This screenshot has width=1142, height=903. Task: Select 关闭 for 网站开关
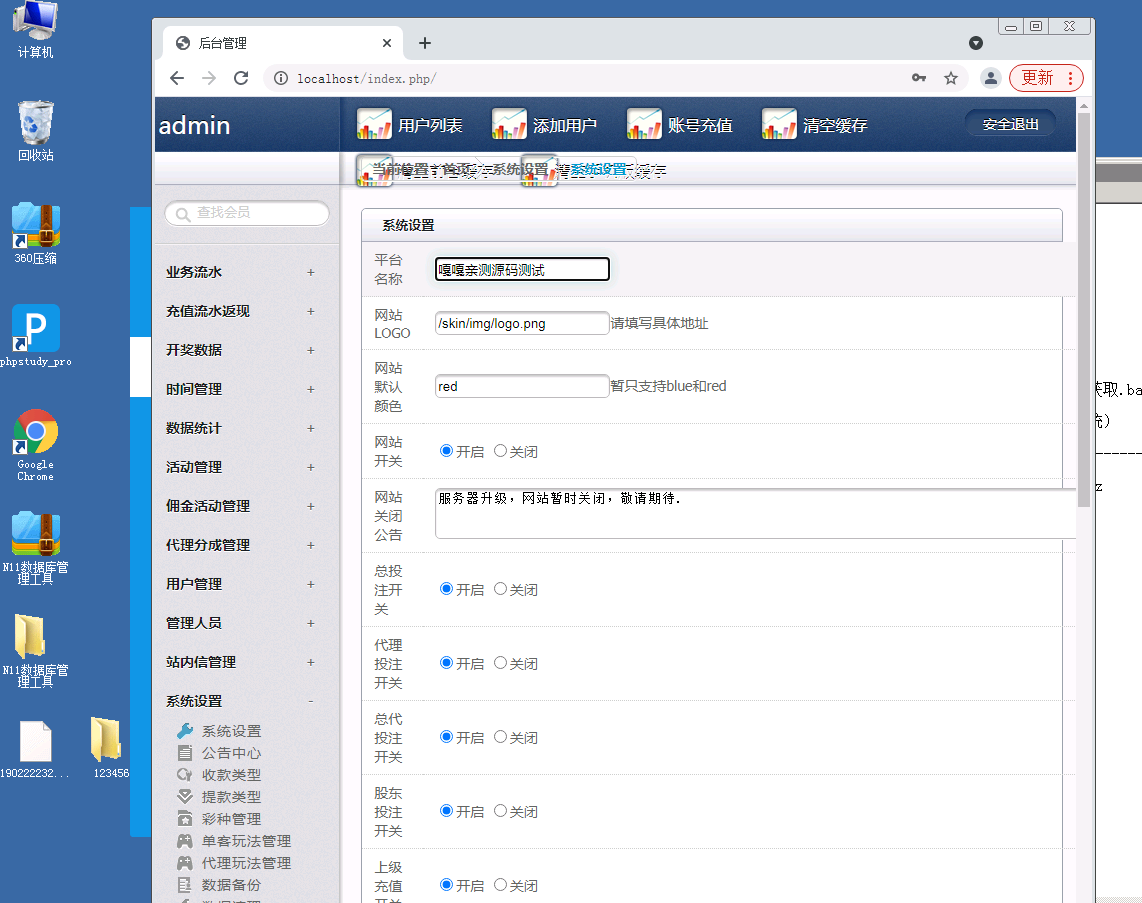(x=501, y=451)
